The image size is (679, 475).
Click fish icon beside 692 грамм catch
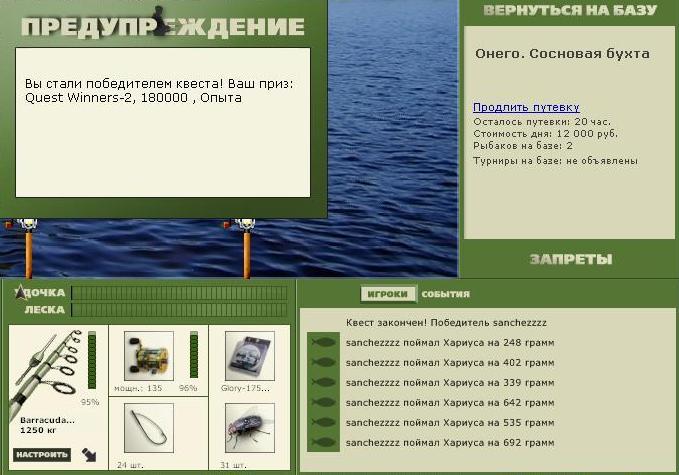(323, 442)
